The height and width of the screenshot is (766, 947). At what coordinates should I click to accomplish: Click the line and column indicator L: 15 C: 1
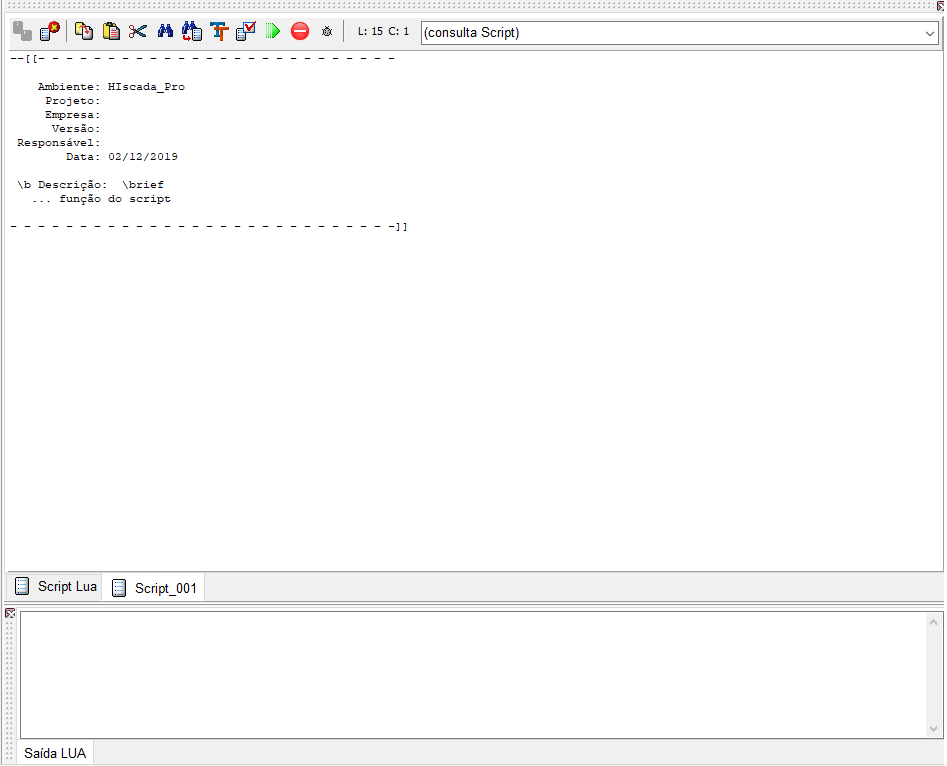point(383,31)
